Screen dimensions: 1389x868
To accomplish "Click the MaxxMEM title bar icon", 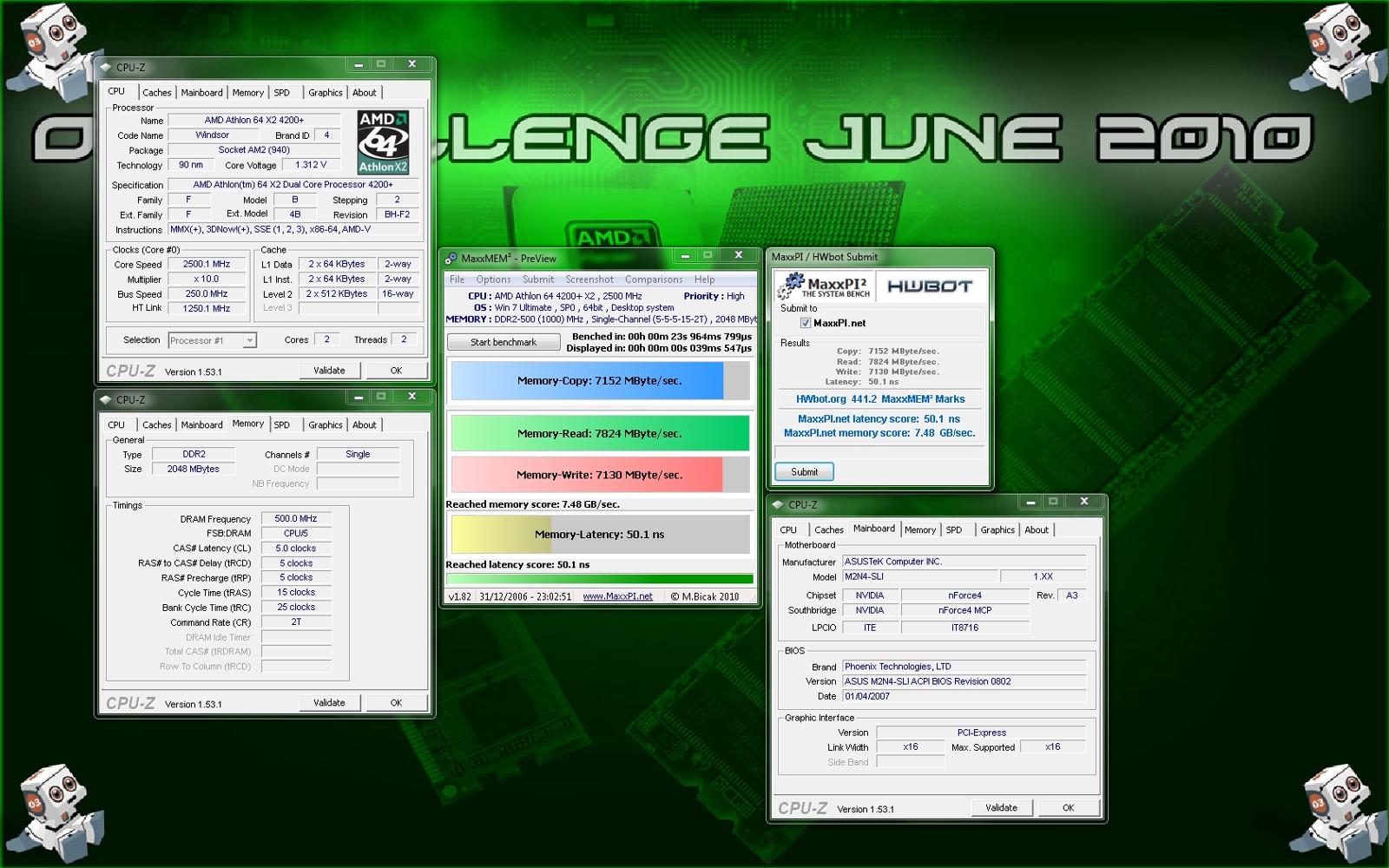I will (451, 258).
